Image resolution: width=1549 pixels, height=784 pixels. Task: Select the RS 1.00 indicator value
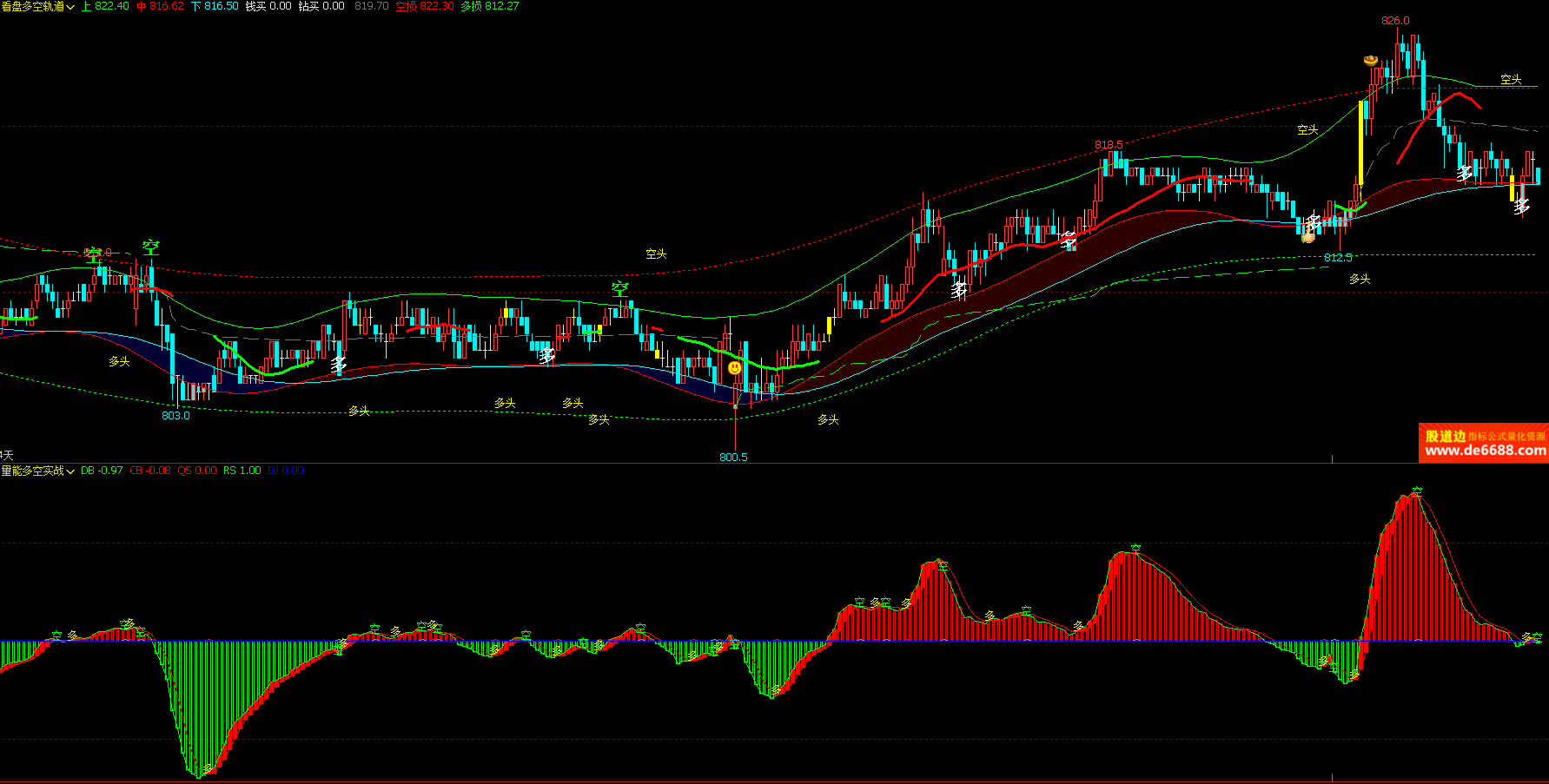[x=242, y=471]
